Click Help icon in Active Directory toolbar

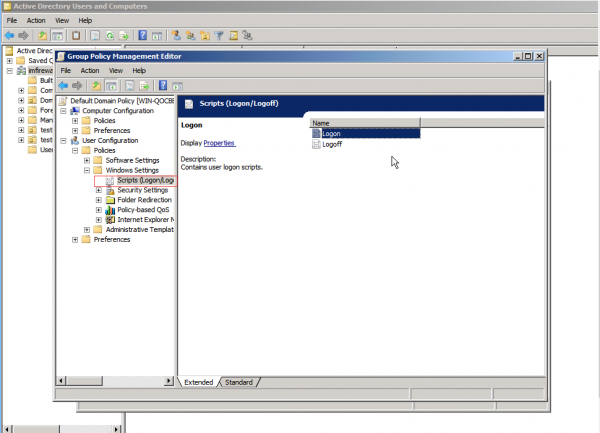click(142, 35)
